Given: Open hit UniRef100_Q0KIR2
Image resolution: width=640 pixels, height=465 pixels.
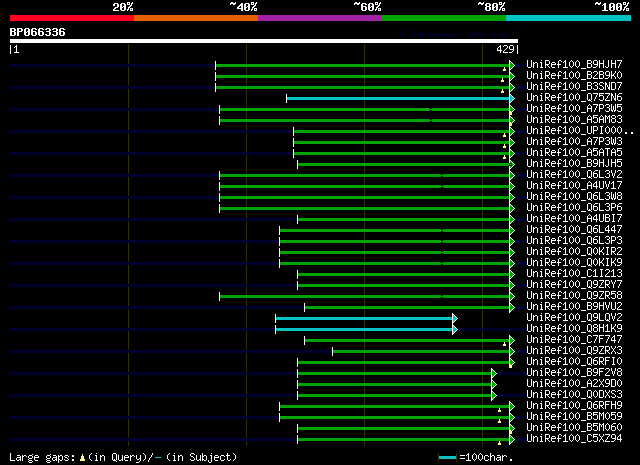Looking at the screenshot, I should (574, 252).
